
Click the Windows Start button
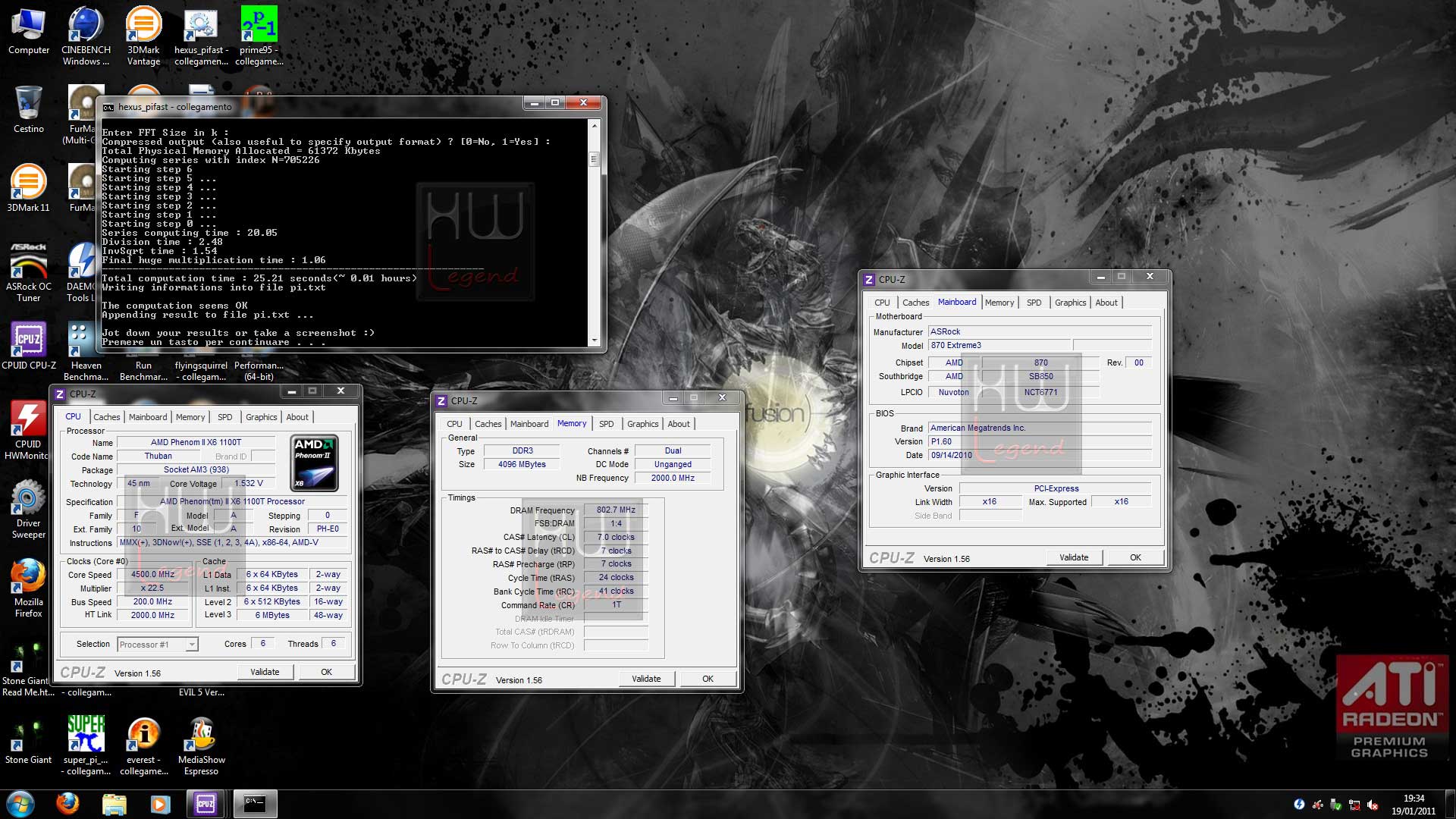[x=20, y=804]
